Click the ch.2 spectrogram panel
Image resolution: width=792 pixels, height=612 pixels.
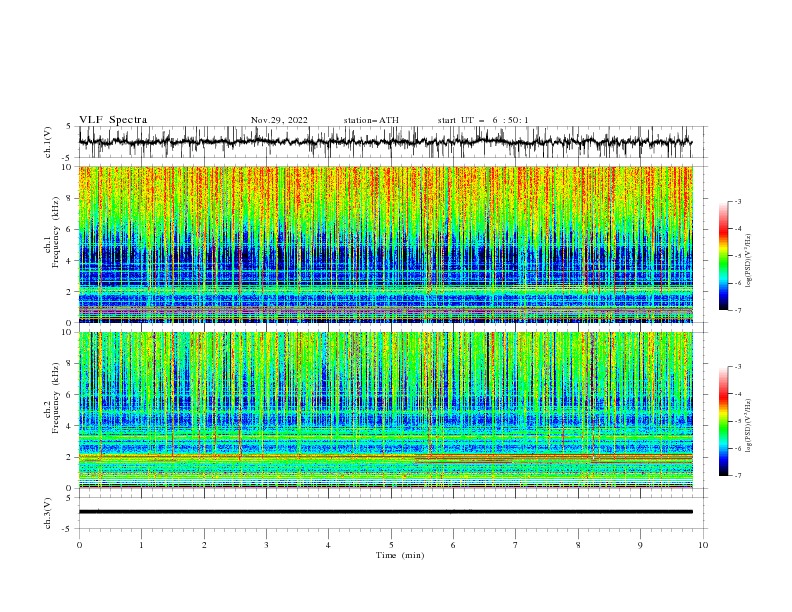386,410
